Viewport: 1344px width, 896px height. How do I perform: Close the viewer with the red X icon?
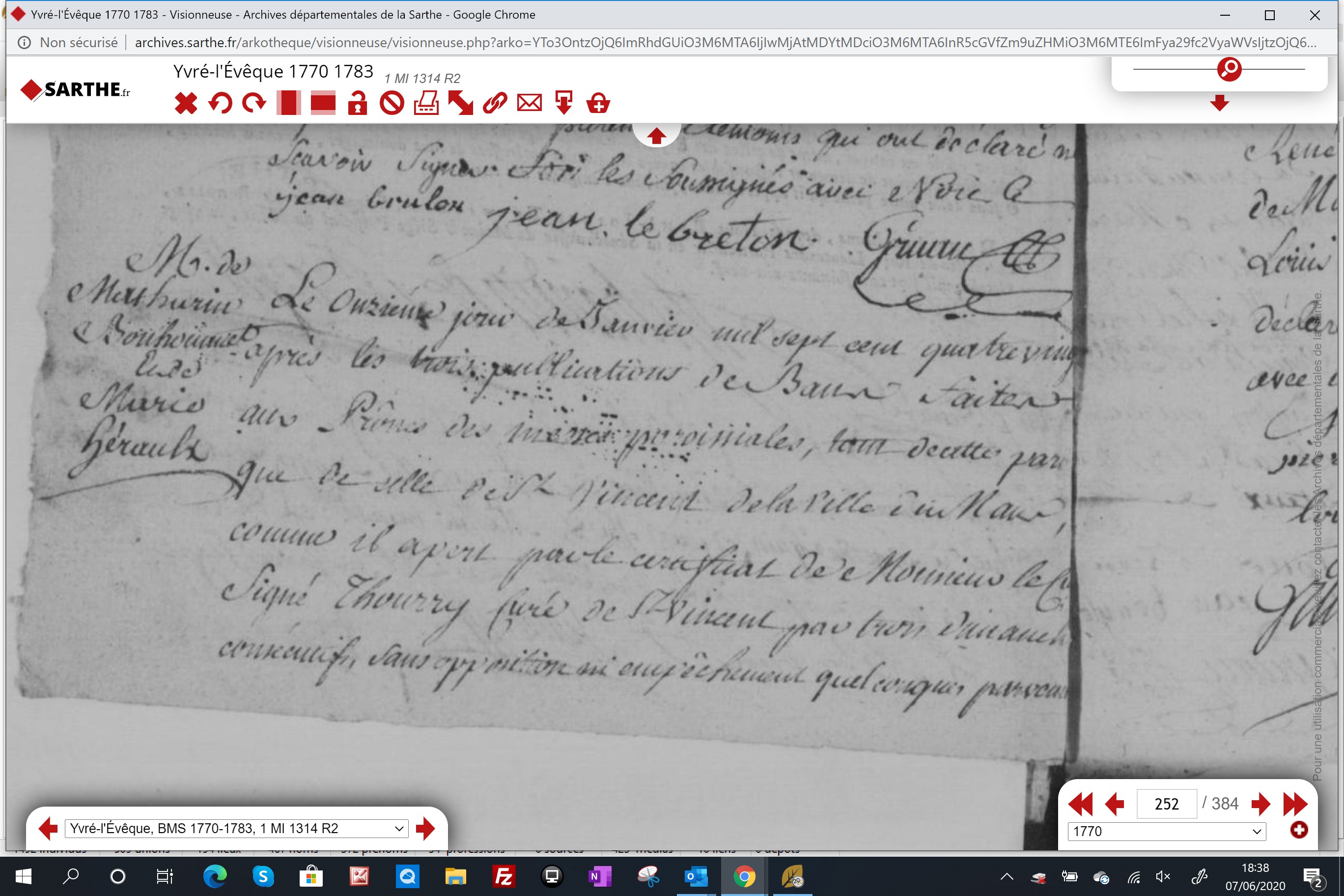[186, 104]
